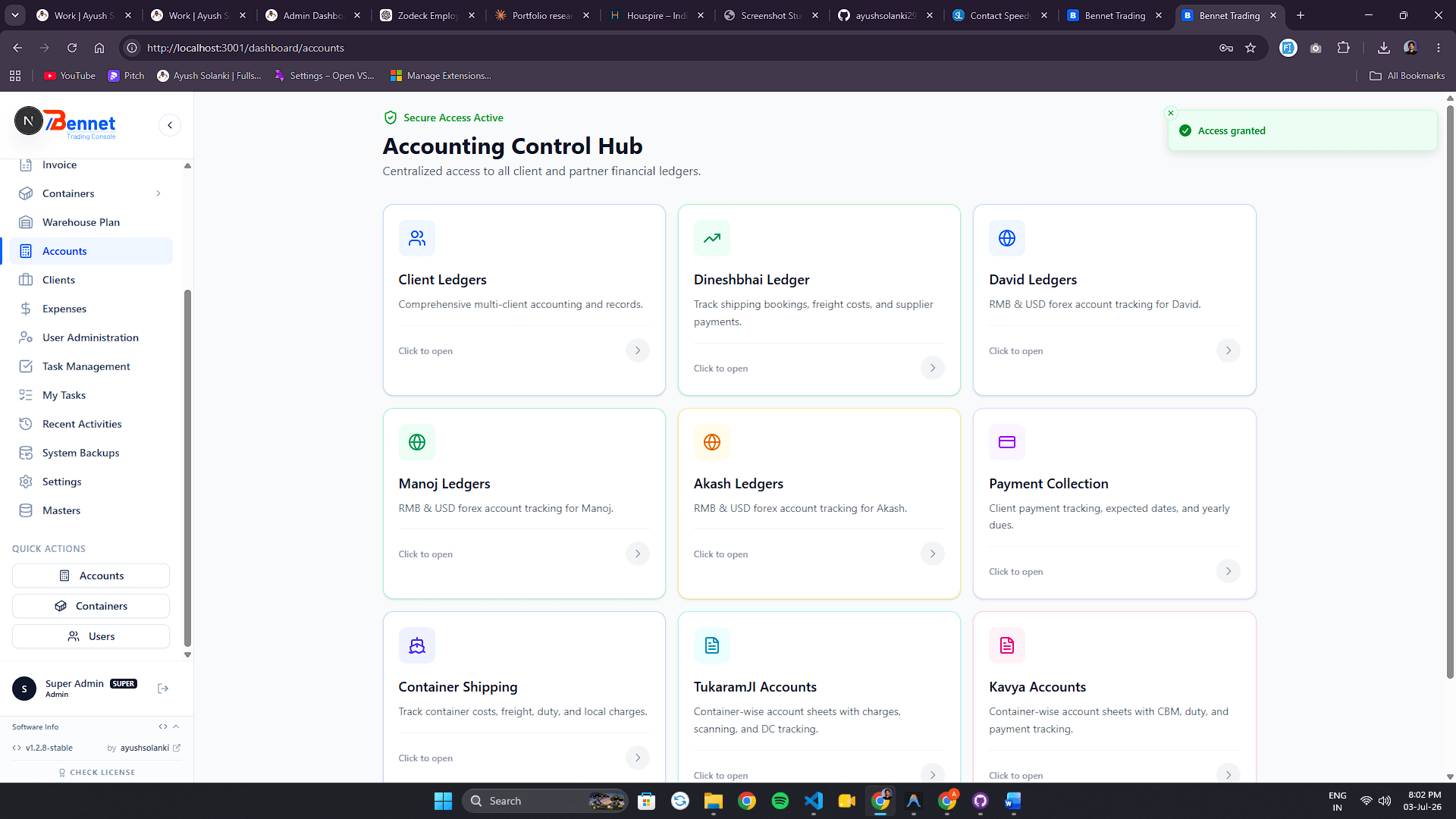Collapse the sidebar with the chevron button

click(170, 125)
